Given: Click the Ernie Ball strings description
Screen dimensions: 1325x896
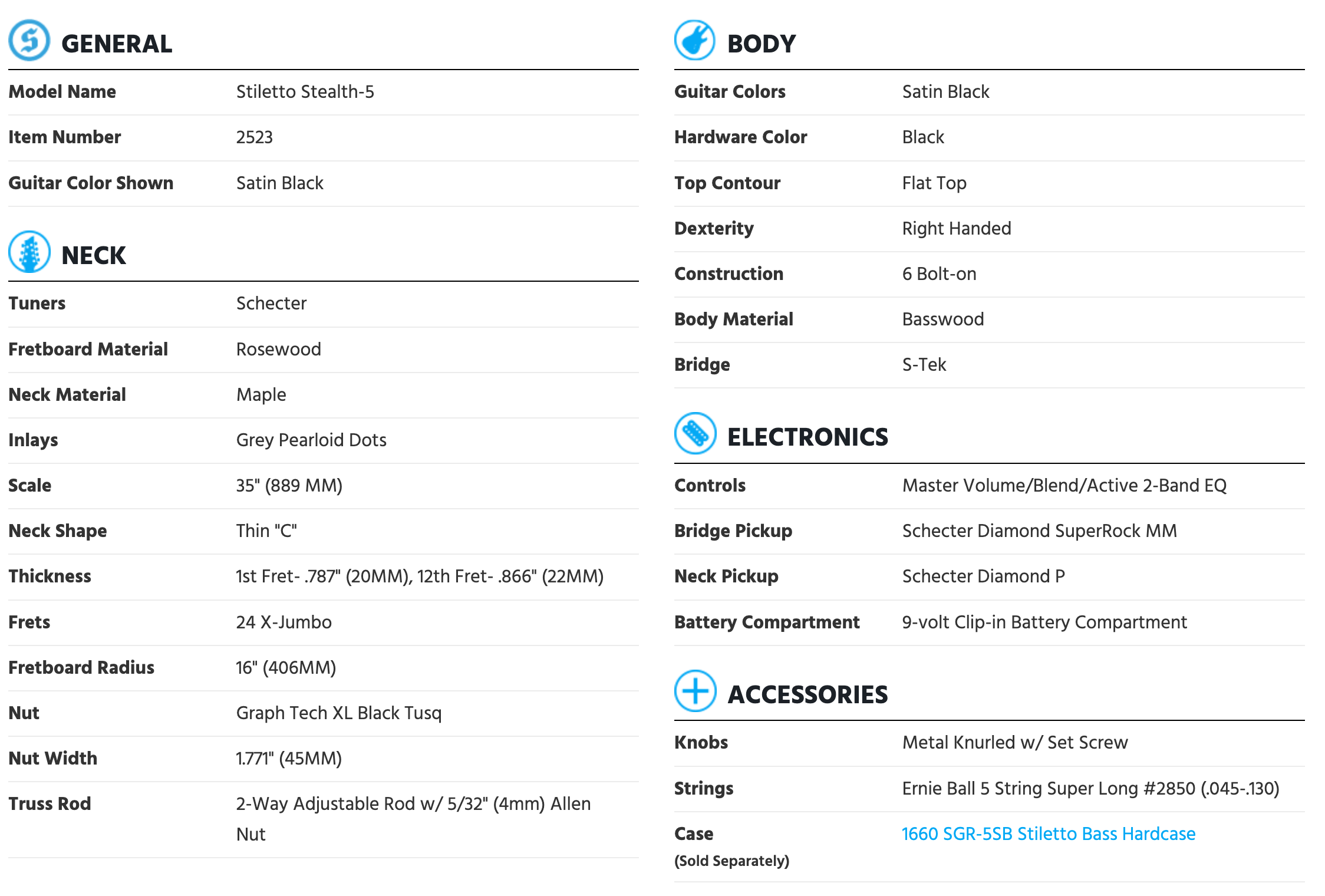Looking at the screenshot, I should point(1090,788).
